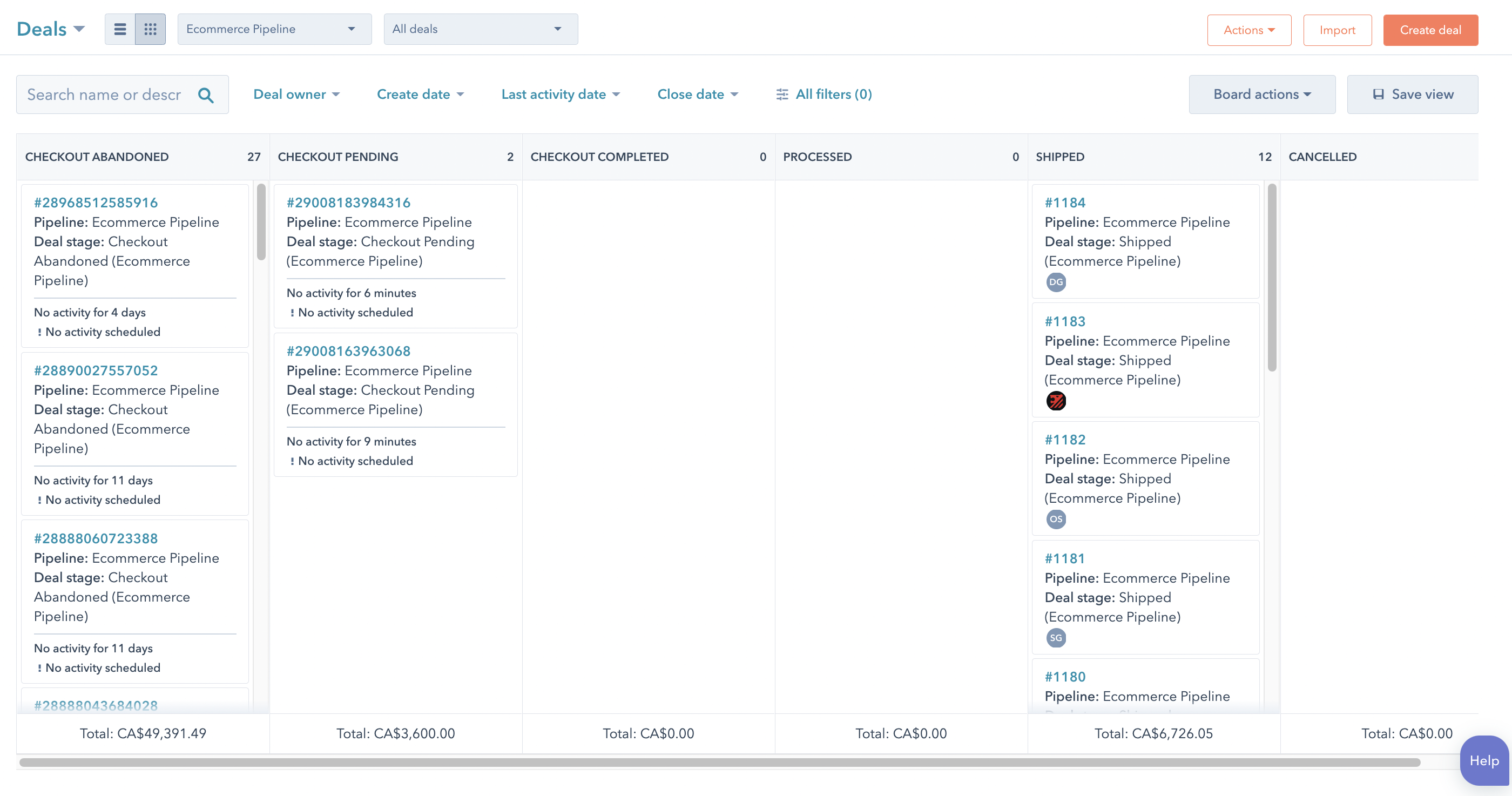This screenshot has width=1512, height=796.
Task: Open All filters slider icon
Action: 782,95
